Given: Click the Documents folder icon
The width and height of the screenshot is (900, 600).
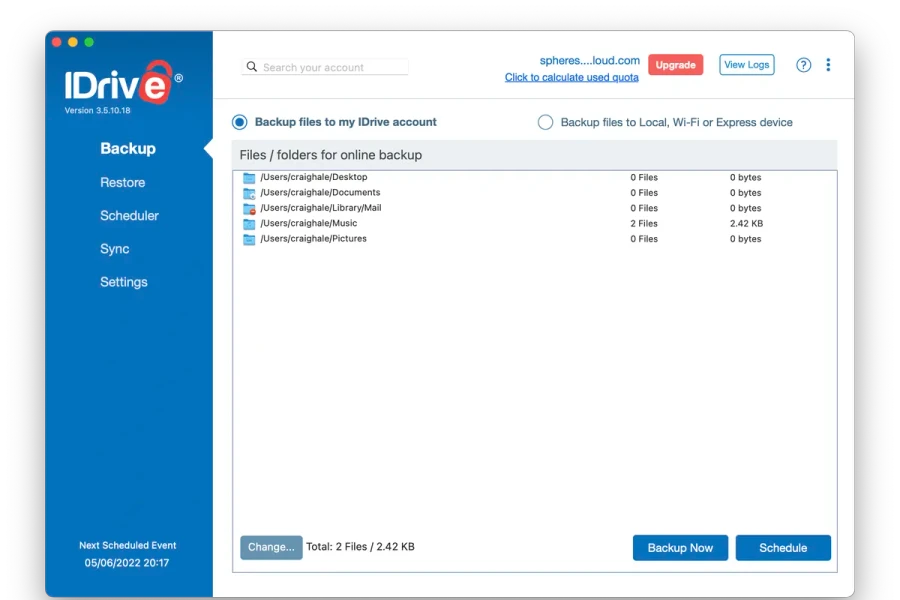Looking at the screenshot, I should click(x=249, y=193).
